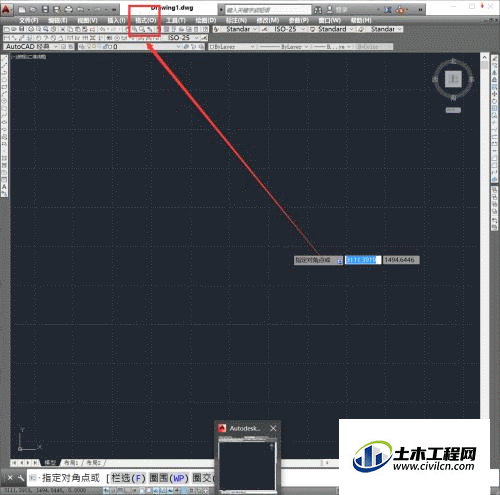Click the X coordinate dynamic input field
500x495 pixels.
point(363,260)
